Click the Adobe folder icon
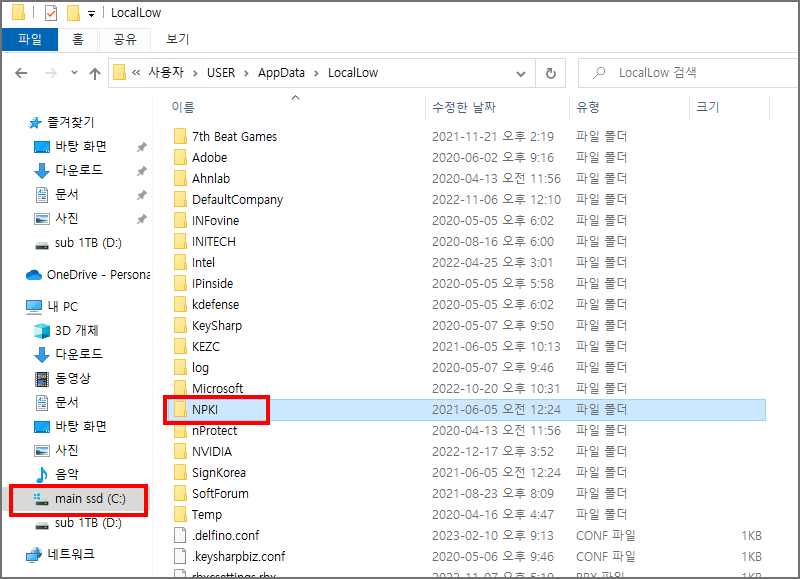 click(x=180, y=158)
